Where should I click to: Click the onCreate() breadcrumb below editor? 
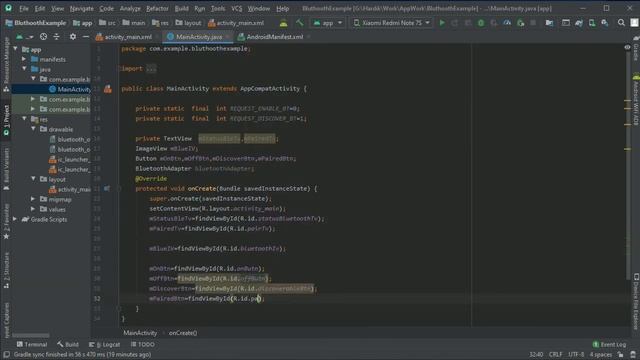click(183, 333)
